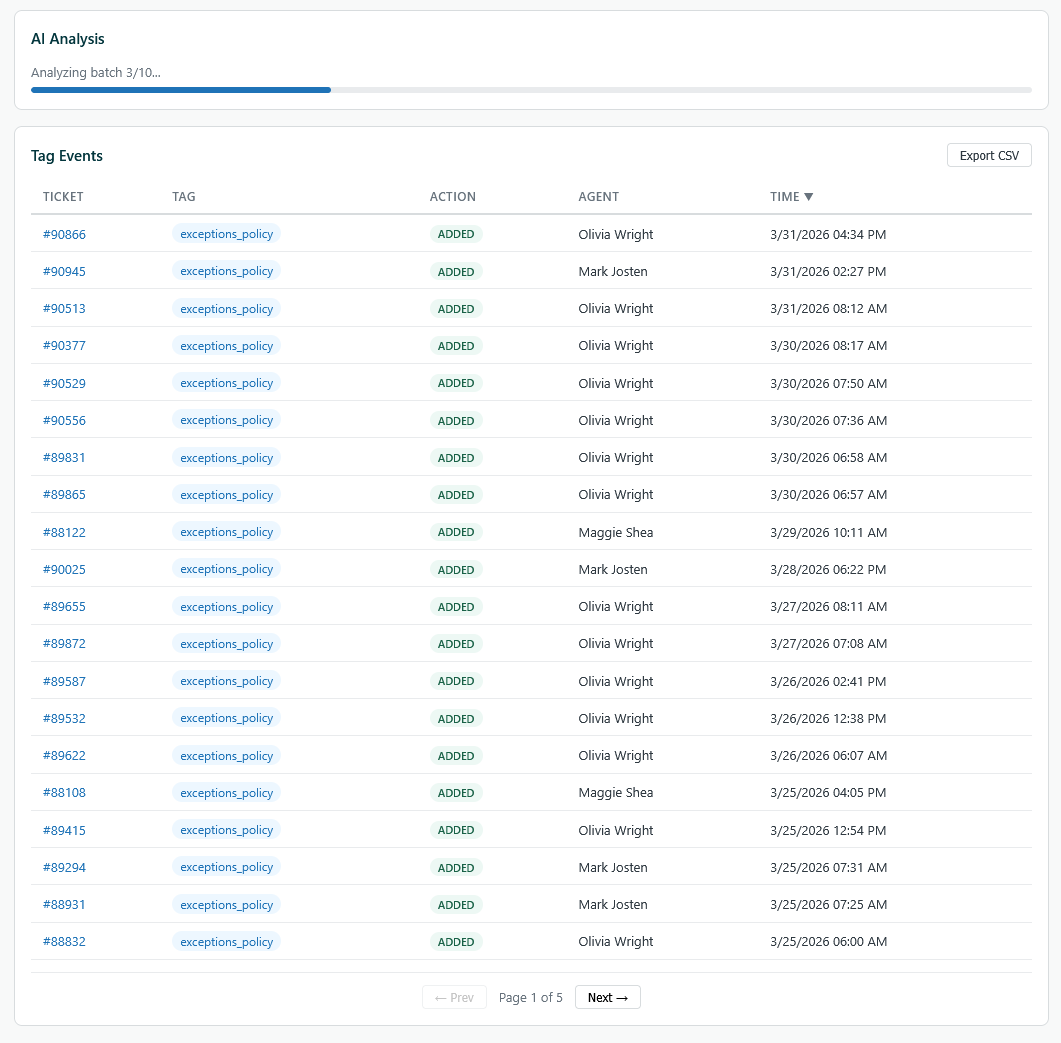Open ticket #89831
Viewport: 1061px width, 1043px height.
click(64, 457)
